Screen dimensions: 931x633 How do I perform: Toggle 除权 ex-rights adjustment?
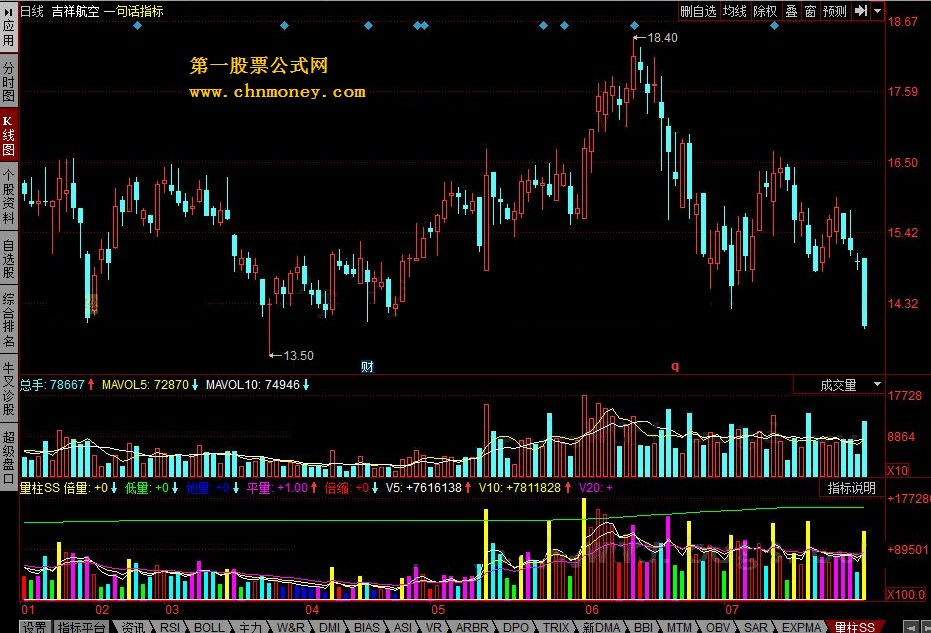click(765, 11)
